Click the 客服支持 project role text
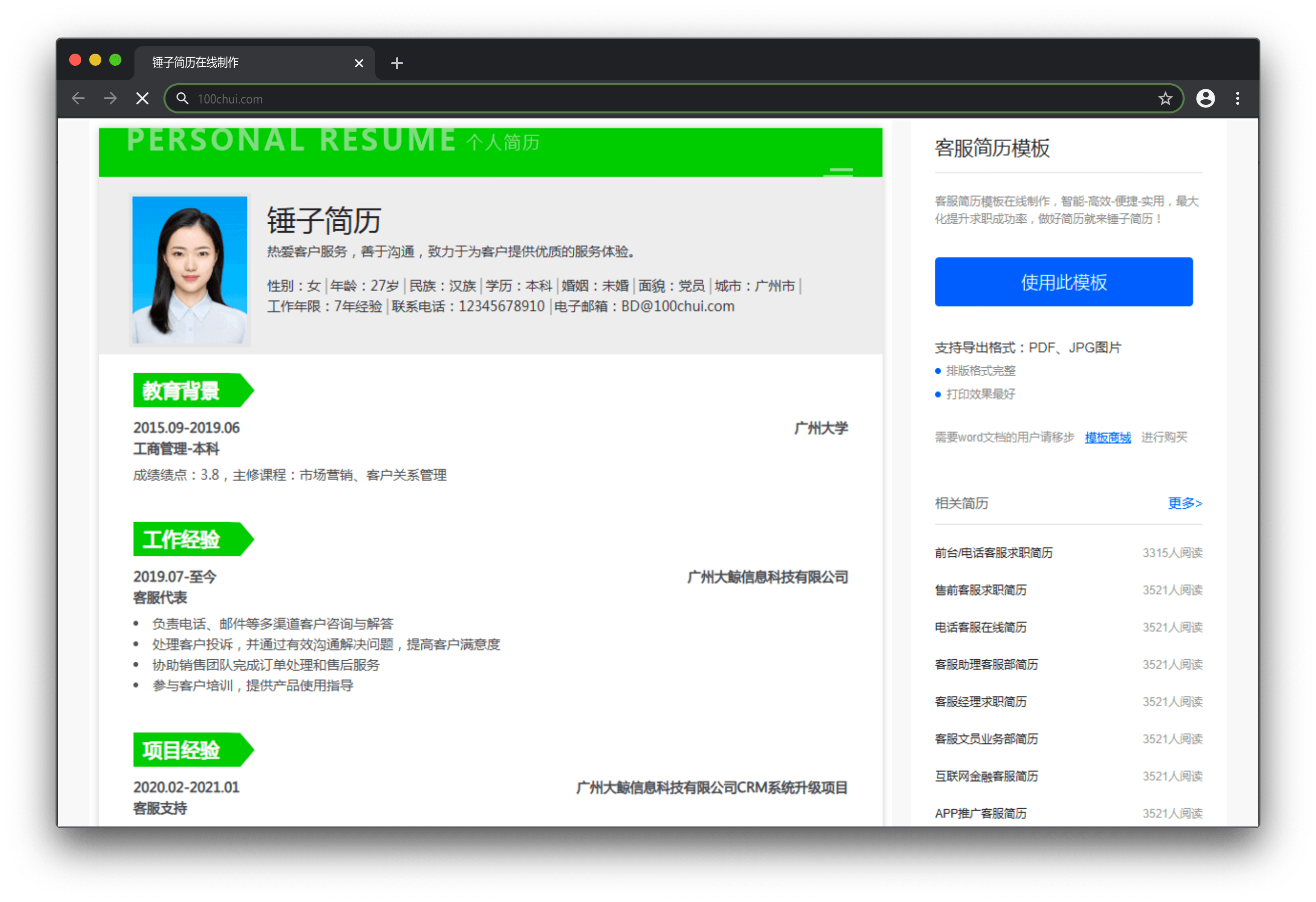Image resolution: width=1316 pixels, height=902 pixels. coord(160,809)
